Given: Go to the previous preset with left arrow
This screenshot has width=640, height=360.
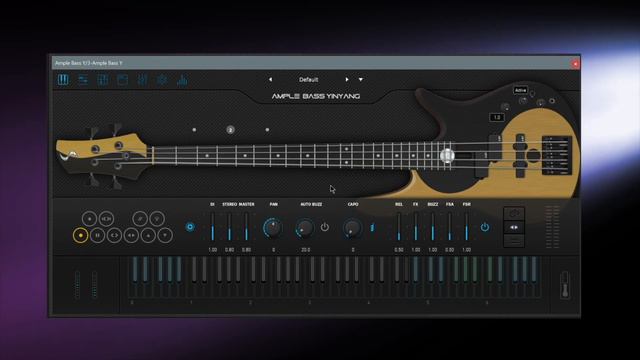Looking at the screenshot, I should coord(270,80).
